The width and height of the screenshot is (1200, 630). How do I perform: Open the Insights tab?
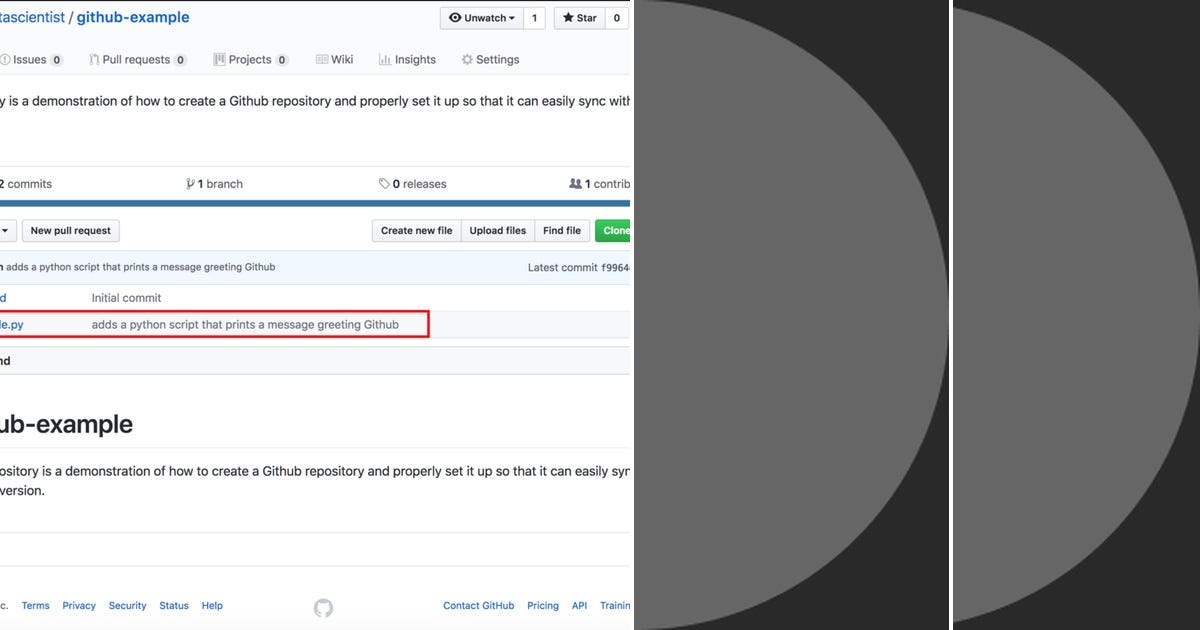pyautogui.click(x=407, y=60)
